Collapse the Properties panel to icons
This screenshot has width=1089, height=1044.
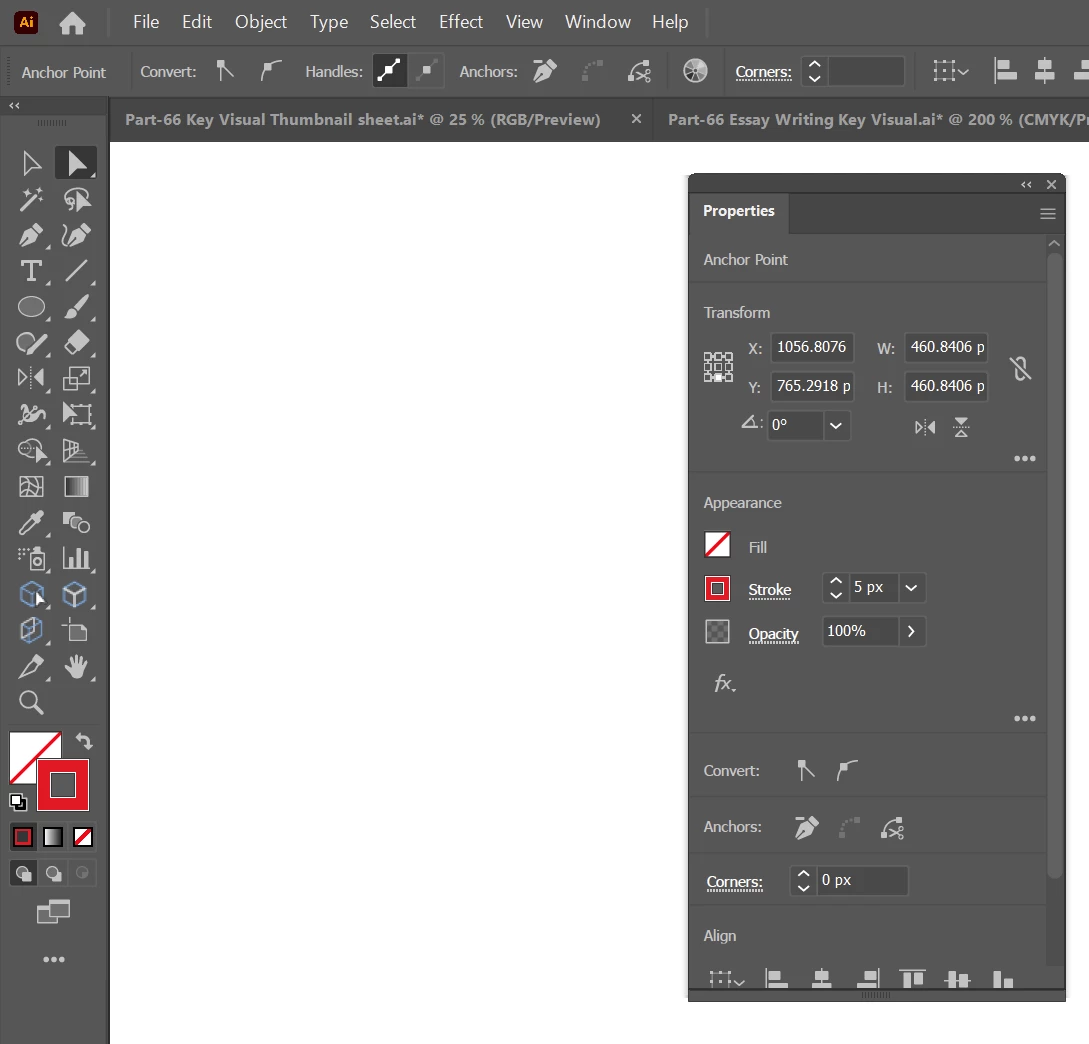point(1026,184)
